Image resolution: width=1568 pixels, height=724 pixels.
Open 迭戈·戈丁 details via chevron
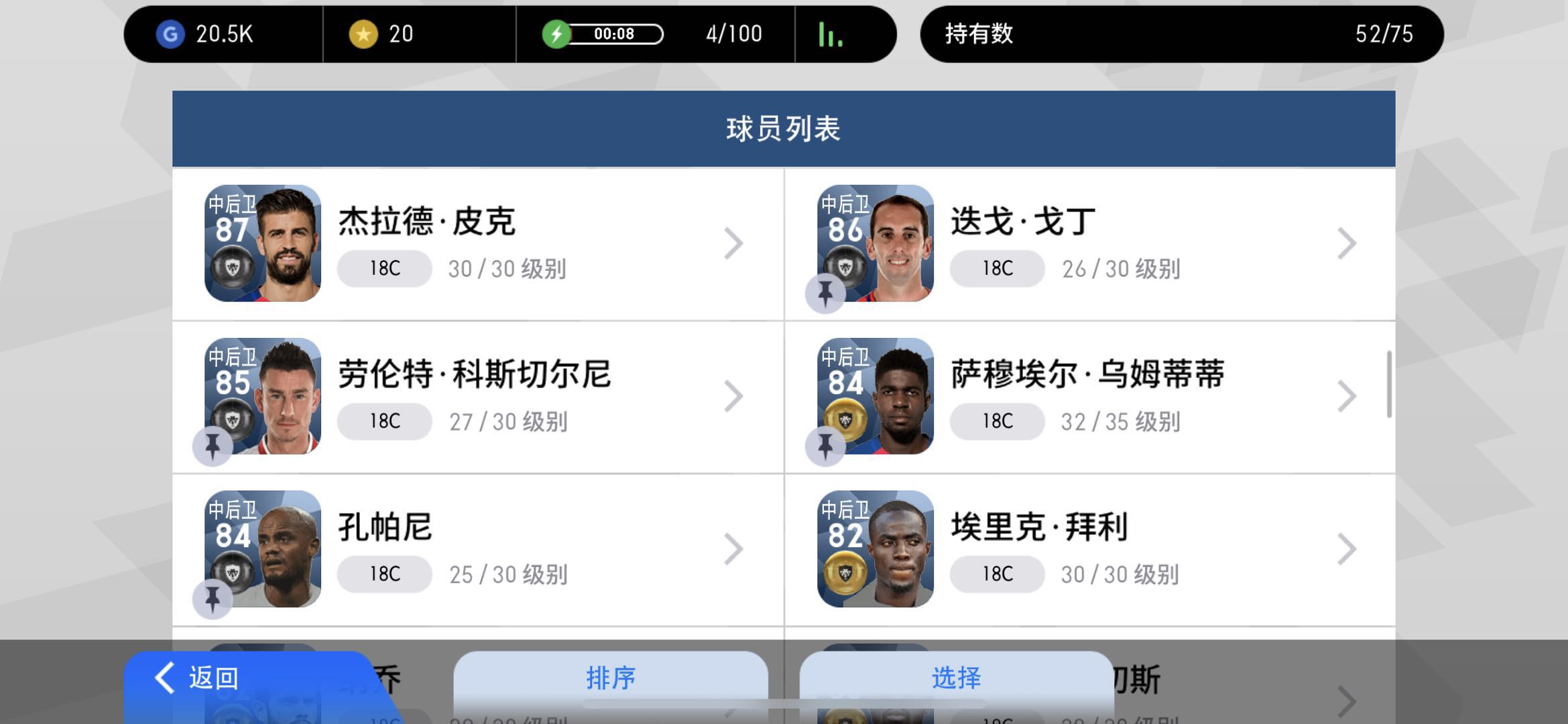pyautogui.click(x=1347, y=243)
